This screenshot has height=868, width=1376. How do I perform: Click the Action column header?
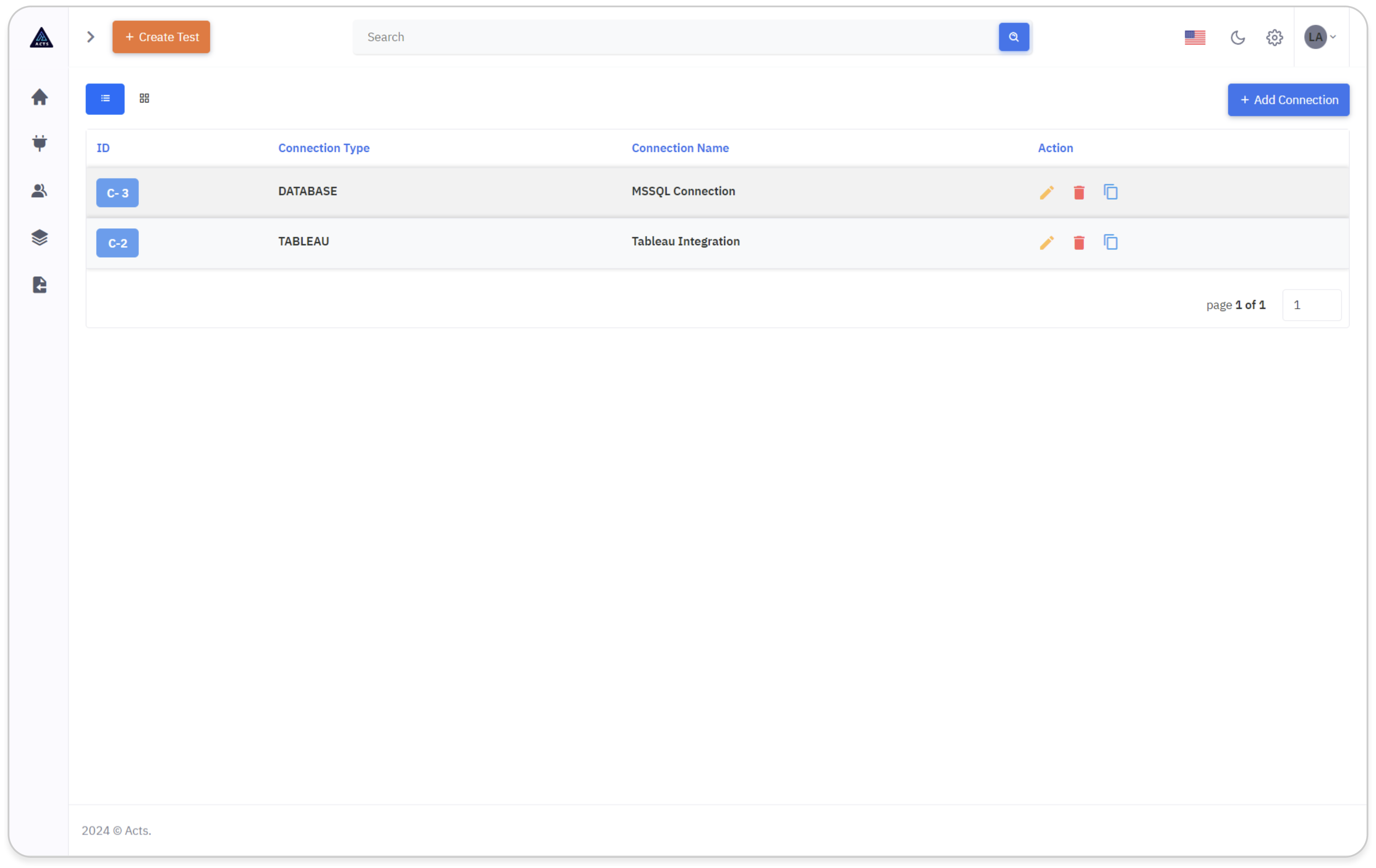click(x=1055, y=148)
